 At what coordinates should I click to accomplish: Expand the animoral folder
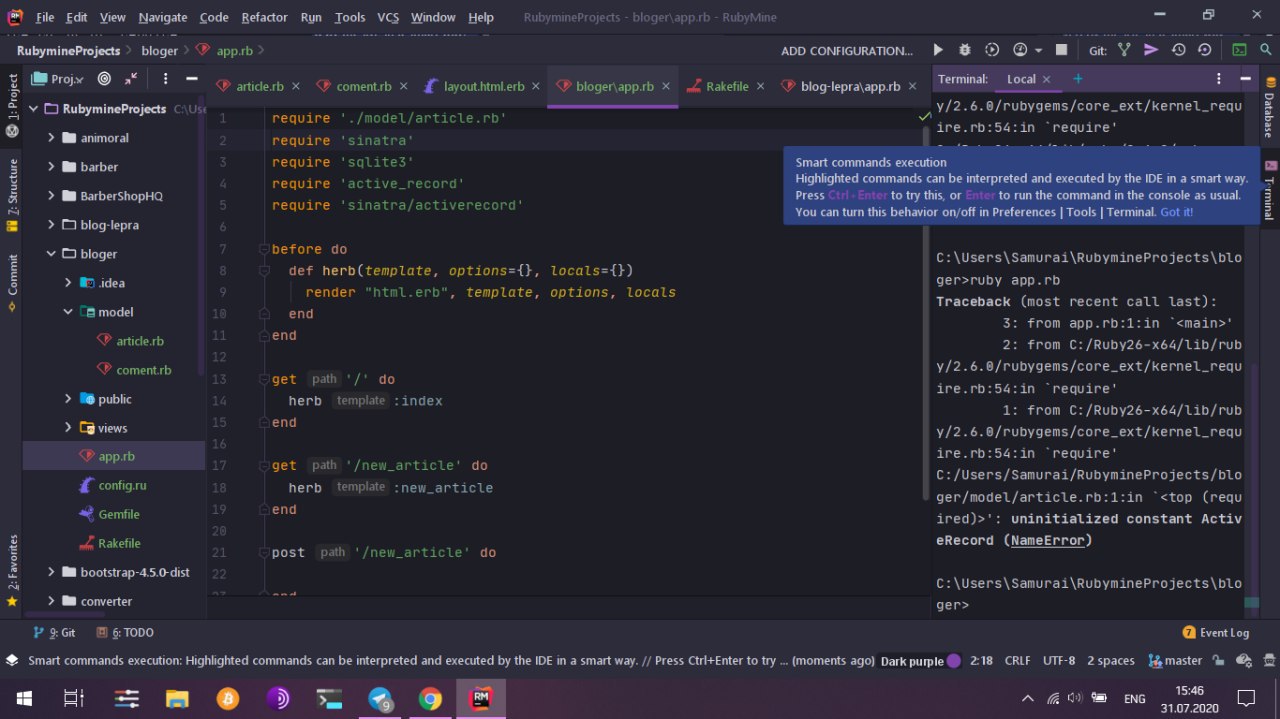coord(51,138)
